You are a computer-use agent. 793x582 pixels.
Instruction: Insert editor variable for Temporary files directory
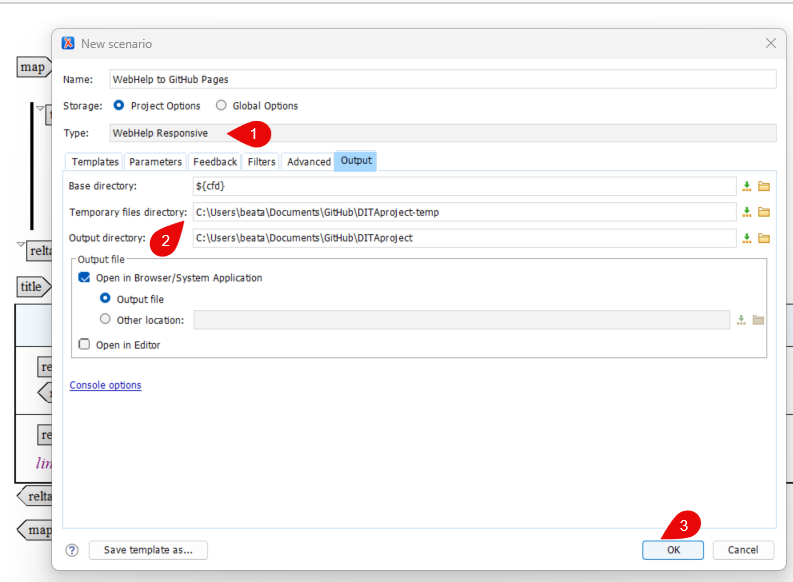746,212
